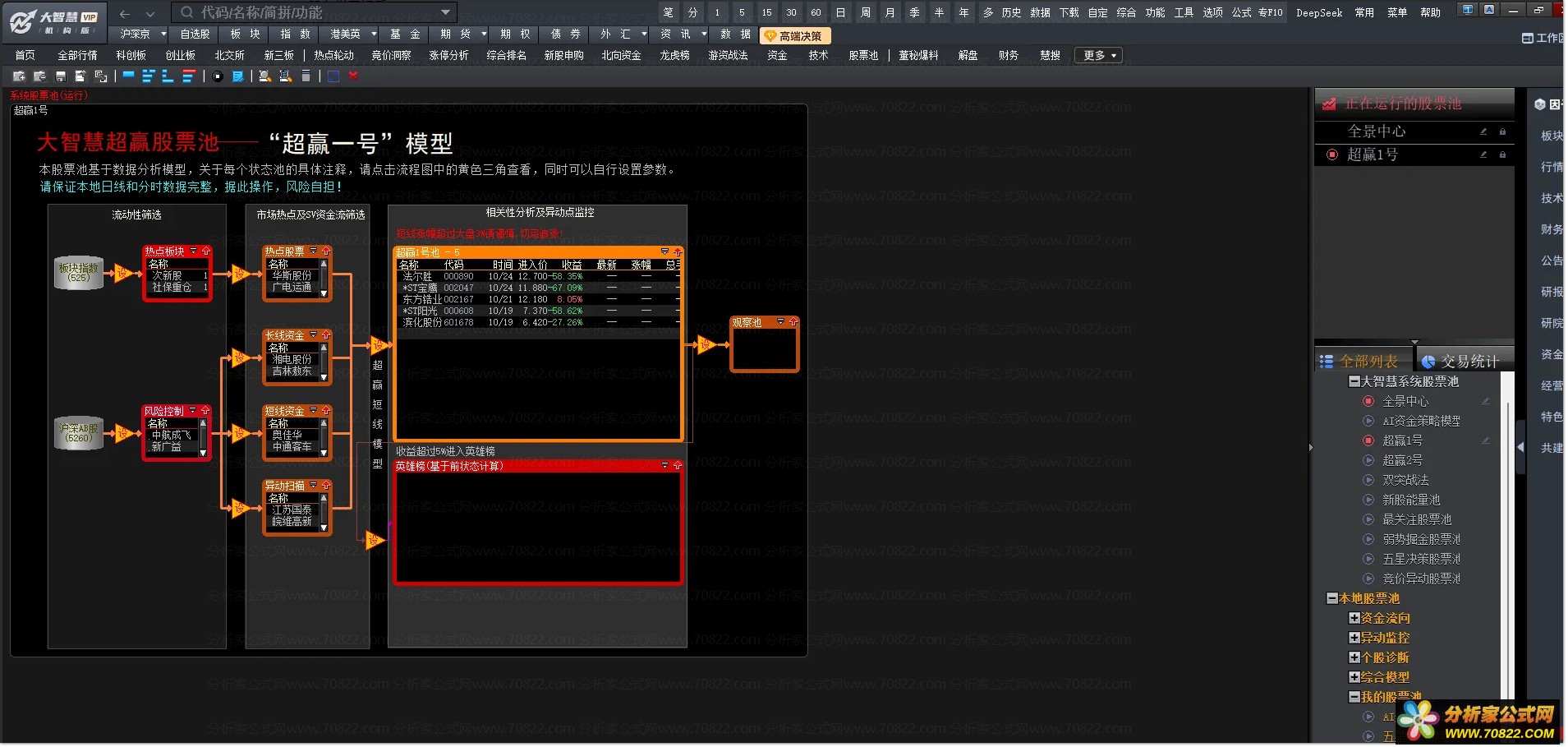Viewport: 1568px width, 747px height.
Task: Expand the 资金流向 tree node
Action: coord(1354,618)
